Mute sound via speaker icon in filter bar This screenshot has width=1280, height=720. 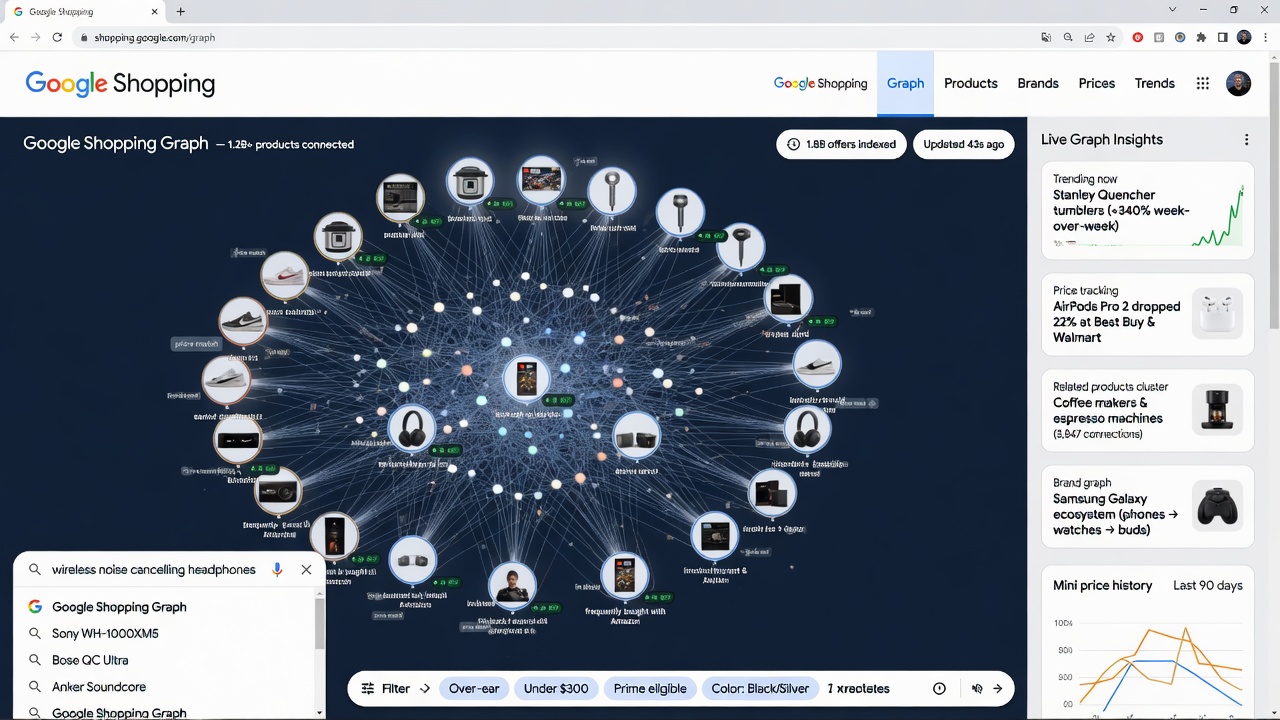point(977,688)
